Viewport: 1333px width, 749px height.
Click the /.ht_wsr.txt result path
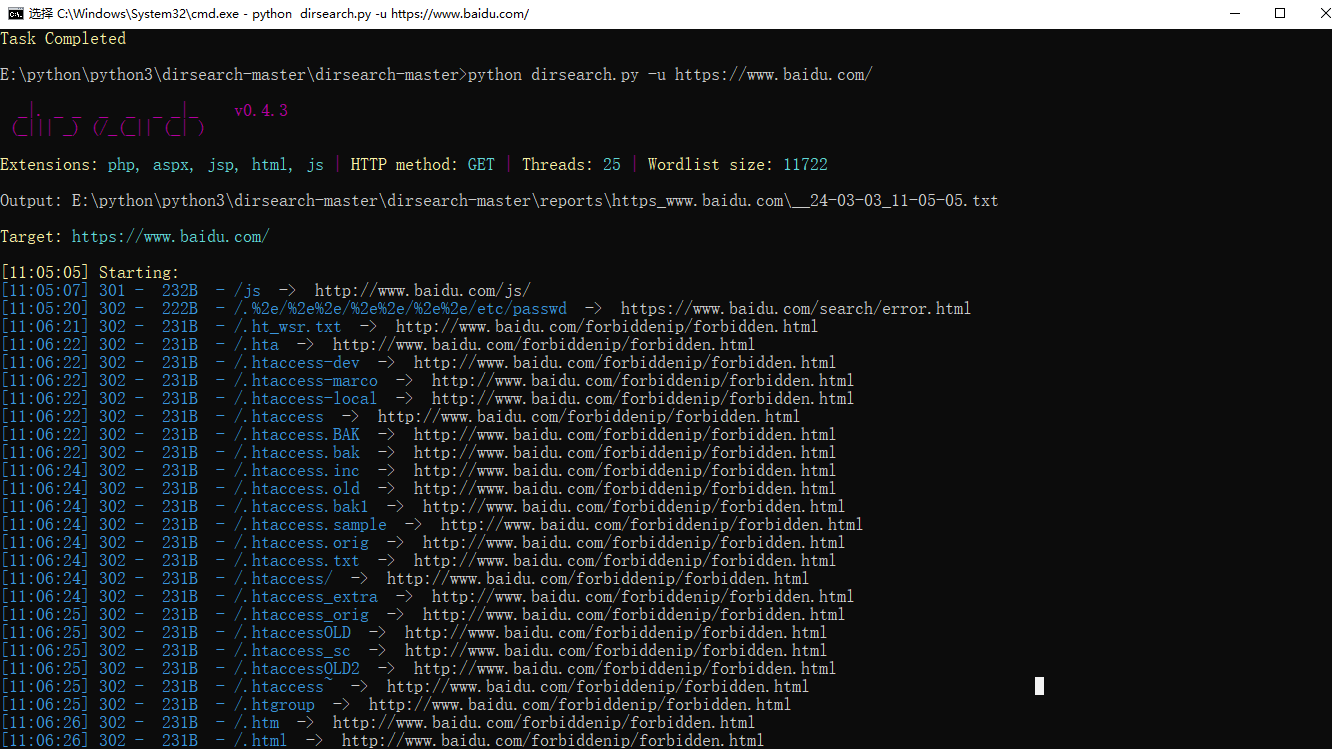pyautogui.click(x=288, y=327)
